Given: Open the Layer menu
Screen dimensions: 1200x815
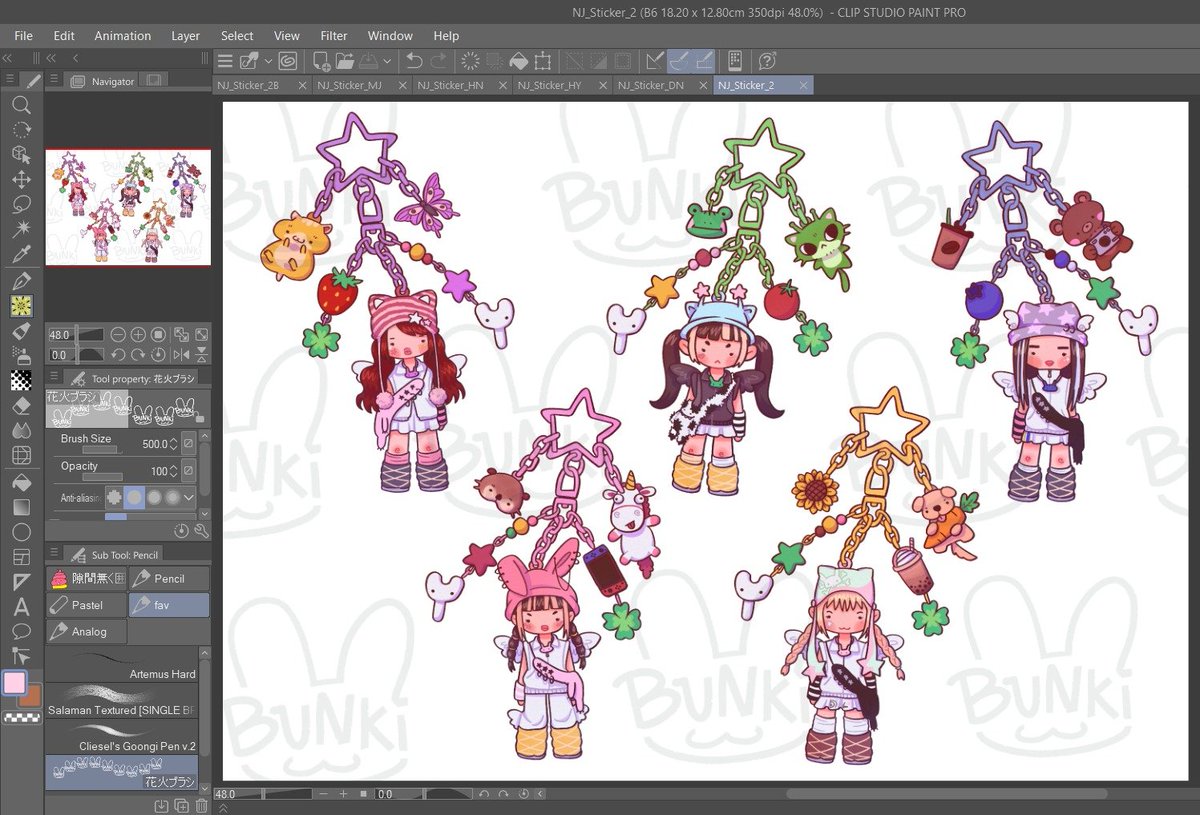Looking at the screenshot, I should [185, 35].
